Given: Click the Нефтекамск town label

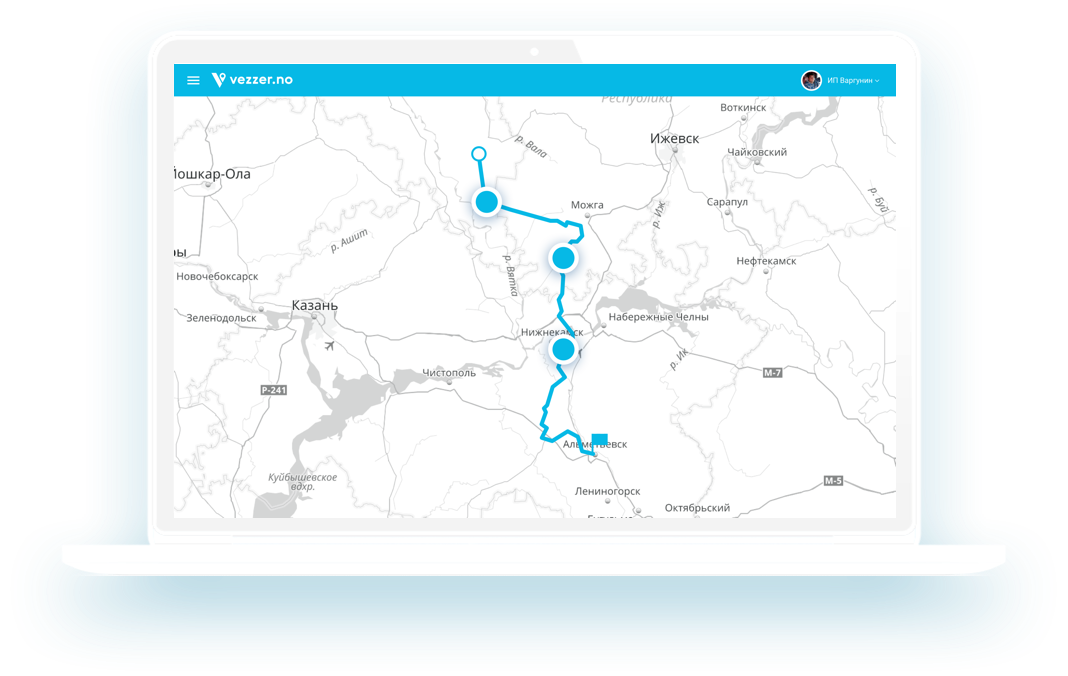Looking at the screenshot, I should click(x=766, y=260).
